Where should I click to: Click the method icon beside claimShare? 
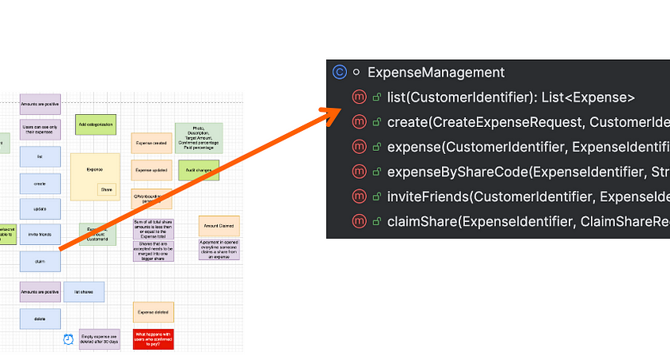coord(359,221)
